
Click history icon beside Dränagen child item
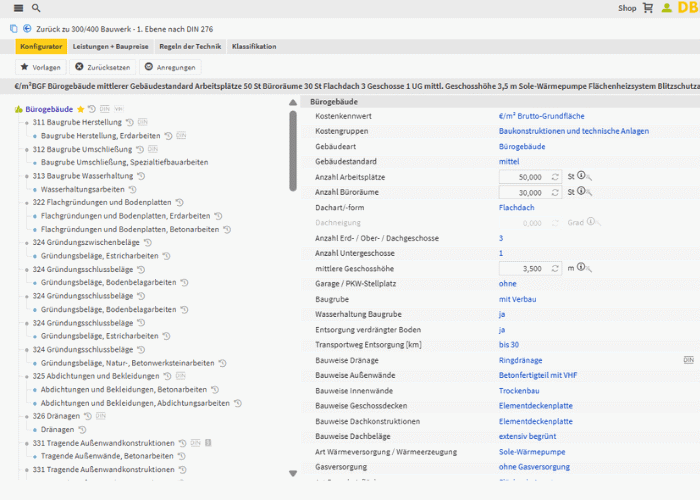point(82,429)
